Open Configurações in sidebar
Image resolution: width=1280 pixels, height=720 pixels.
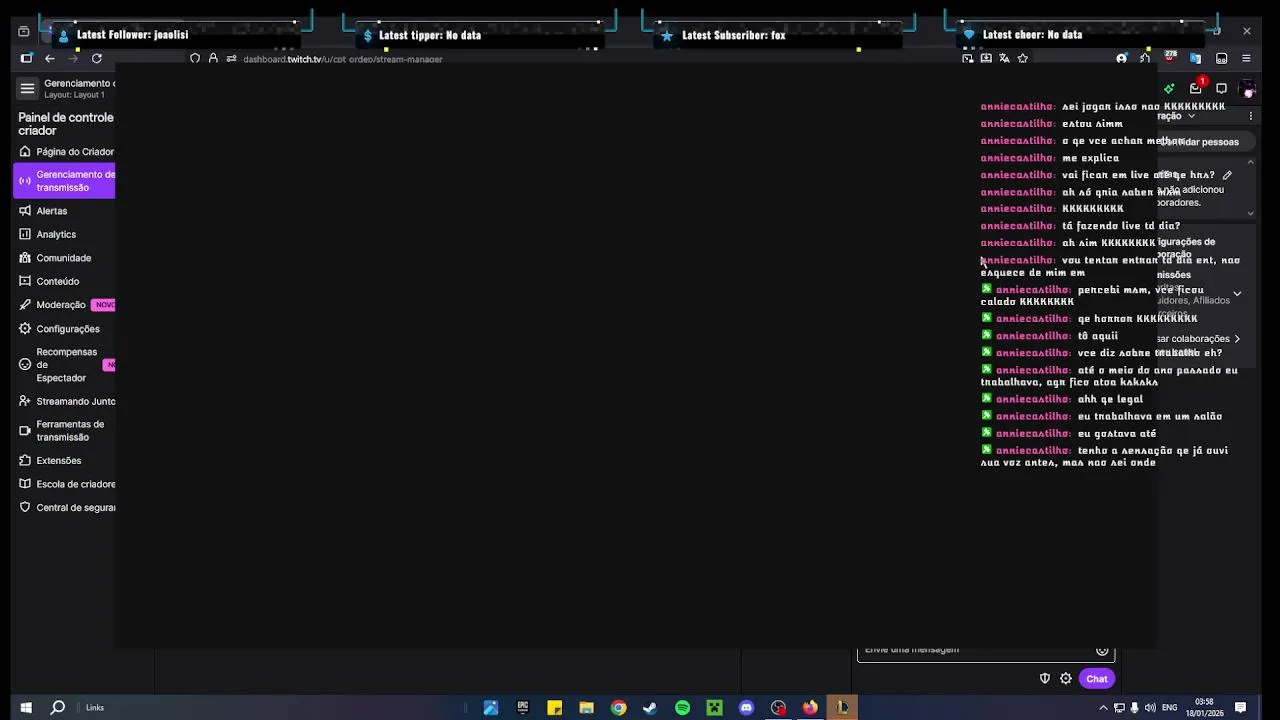coord(66,329)
